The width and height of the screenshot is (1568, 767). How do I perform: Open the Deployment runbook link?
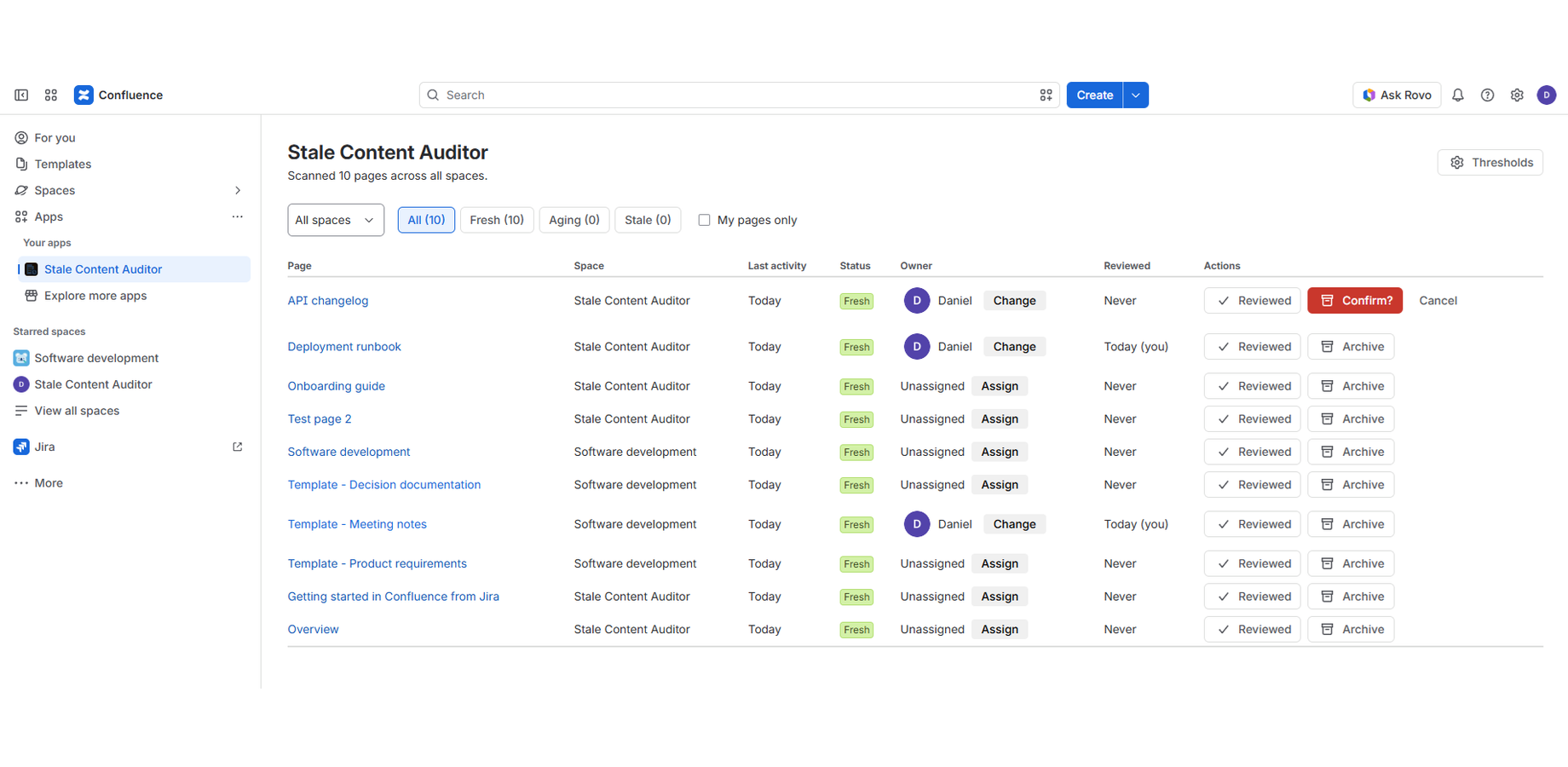344,347
